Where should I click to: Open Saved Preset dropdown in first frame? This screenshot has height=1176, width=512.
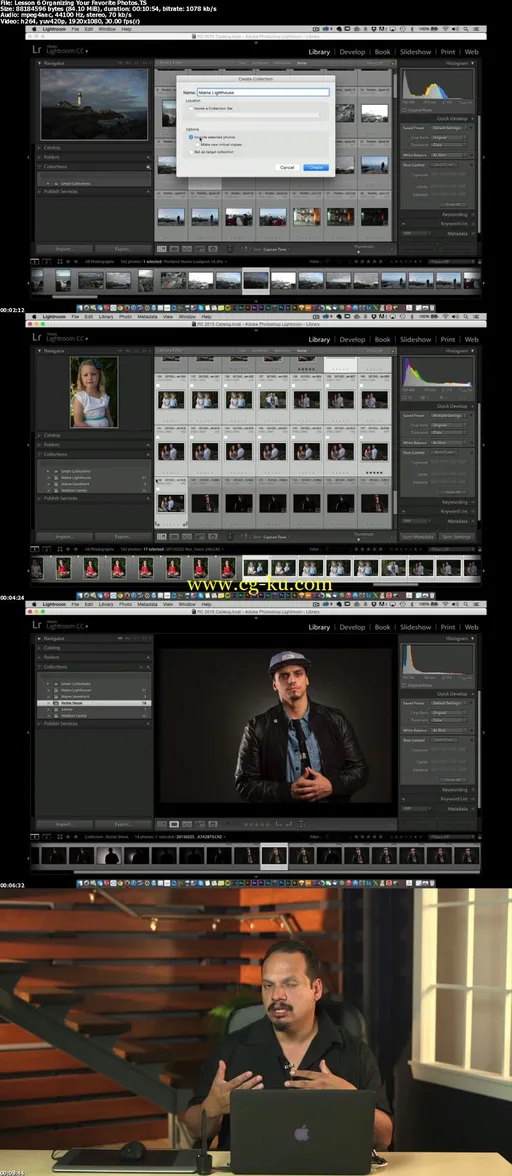coord(450,128)
